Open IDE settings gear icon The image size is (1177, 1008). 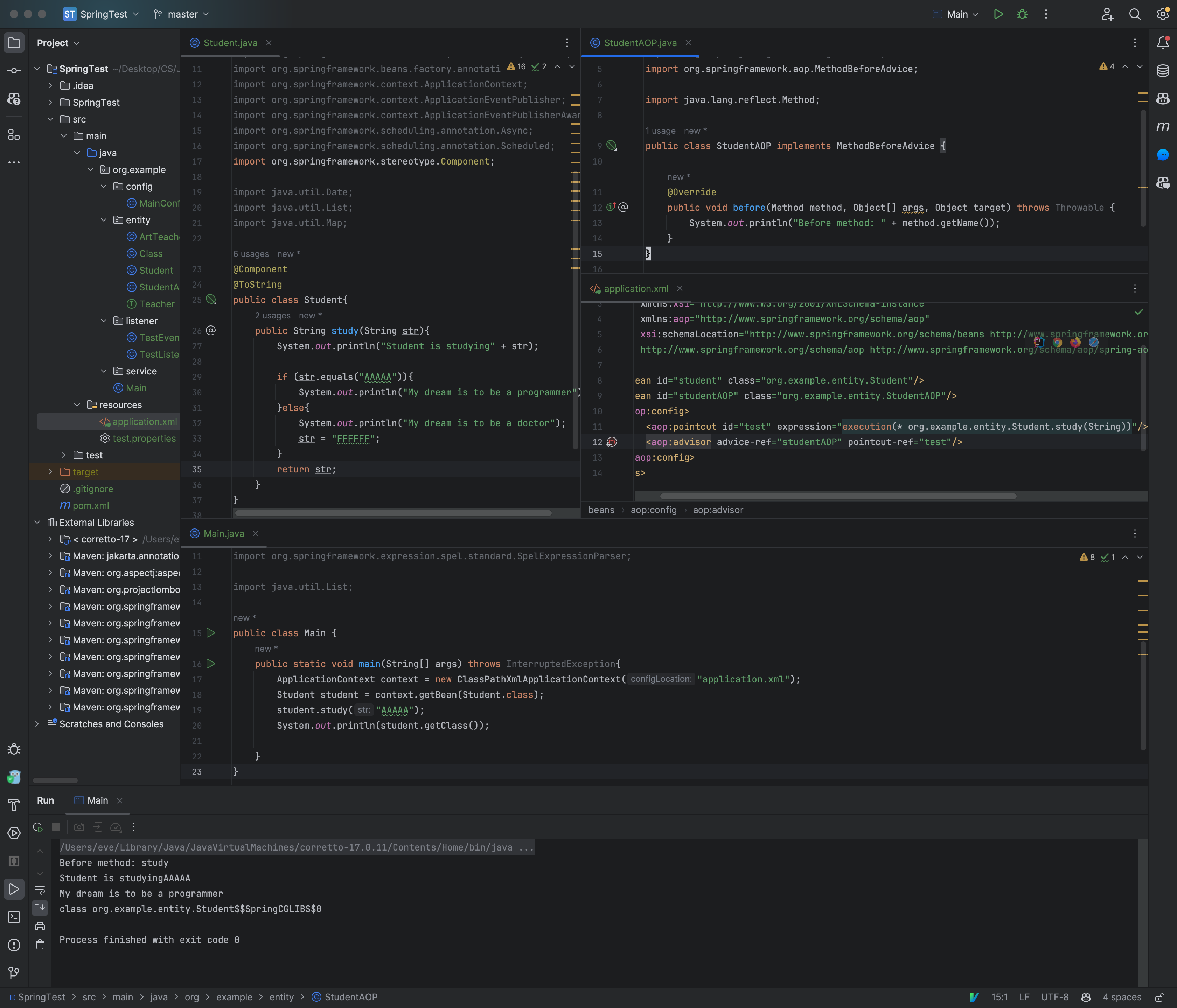point(1162,14)
